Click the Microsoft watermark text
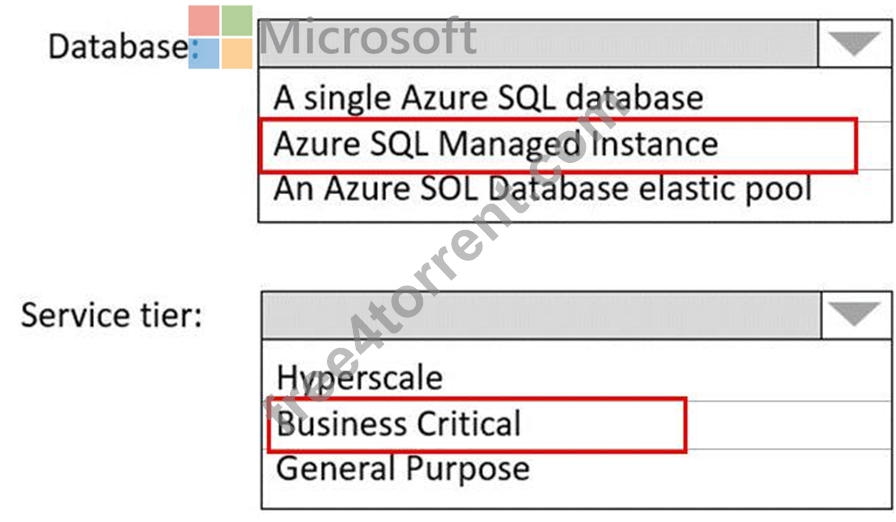The width and height of the screenshot is (896, 522). (368, 37)
